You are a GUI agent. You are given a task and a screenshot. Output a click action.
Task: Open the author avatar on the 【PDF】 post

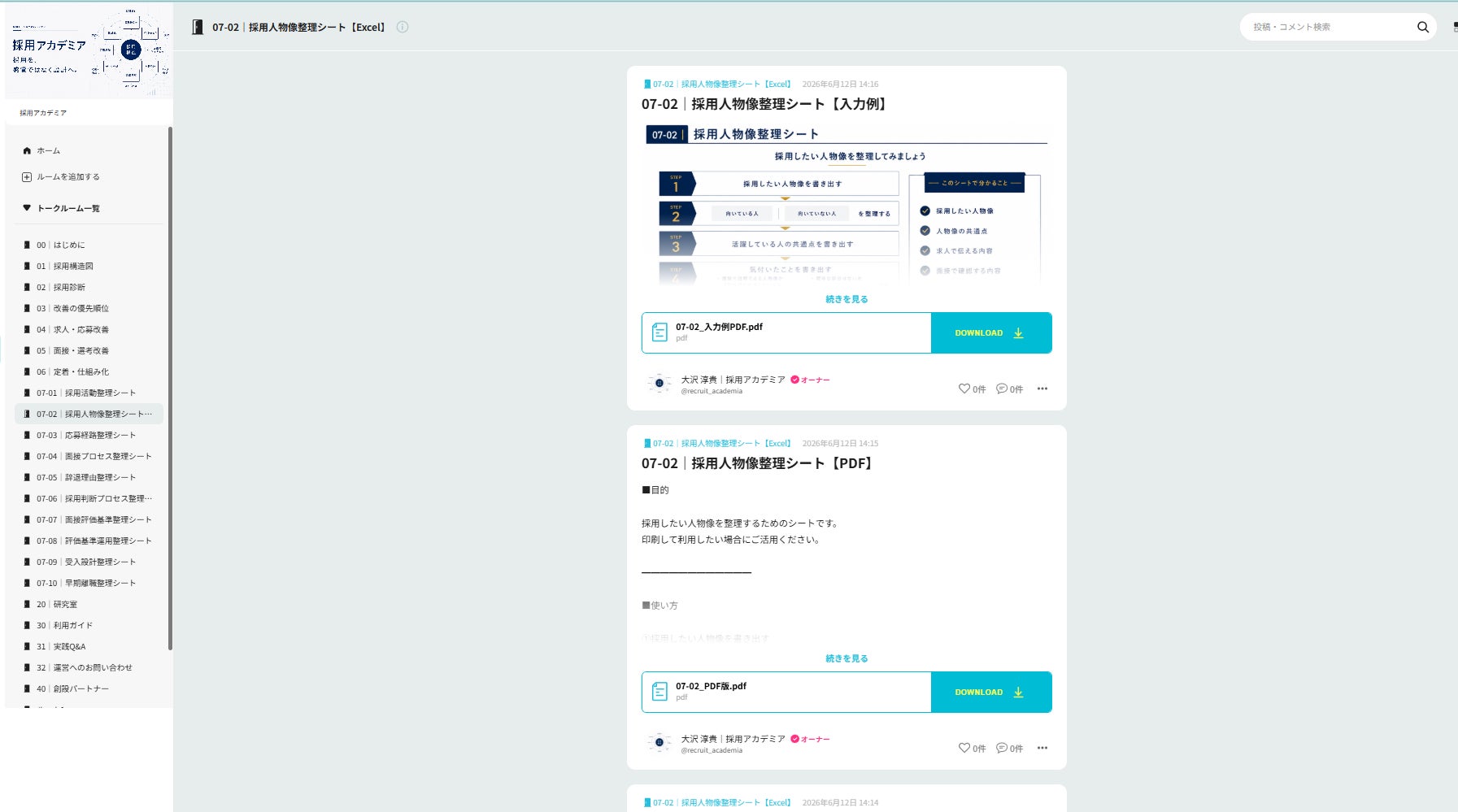659,743
